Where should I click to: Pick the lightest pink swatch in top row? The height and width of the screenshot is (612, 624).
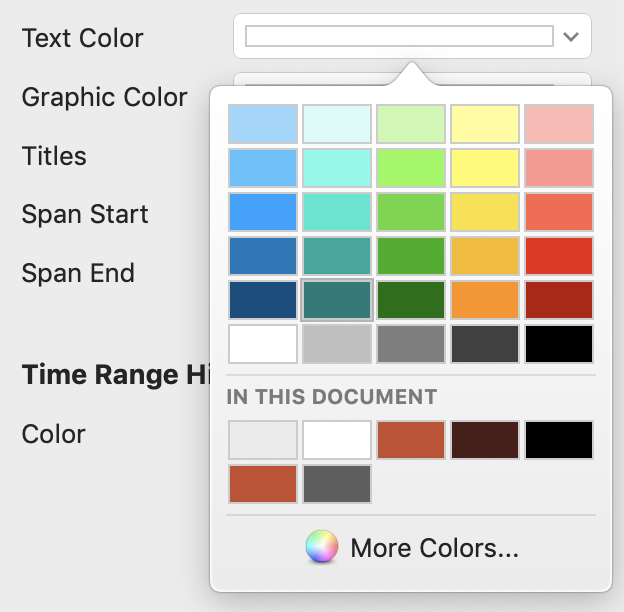(x=559, y=124)
